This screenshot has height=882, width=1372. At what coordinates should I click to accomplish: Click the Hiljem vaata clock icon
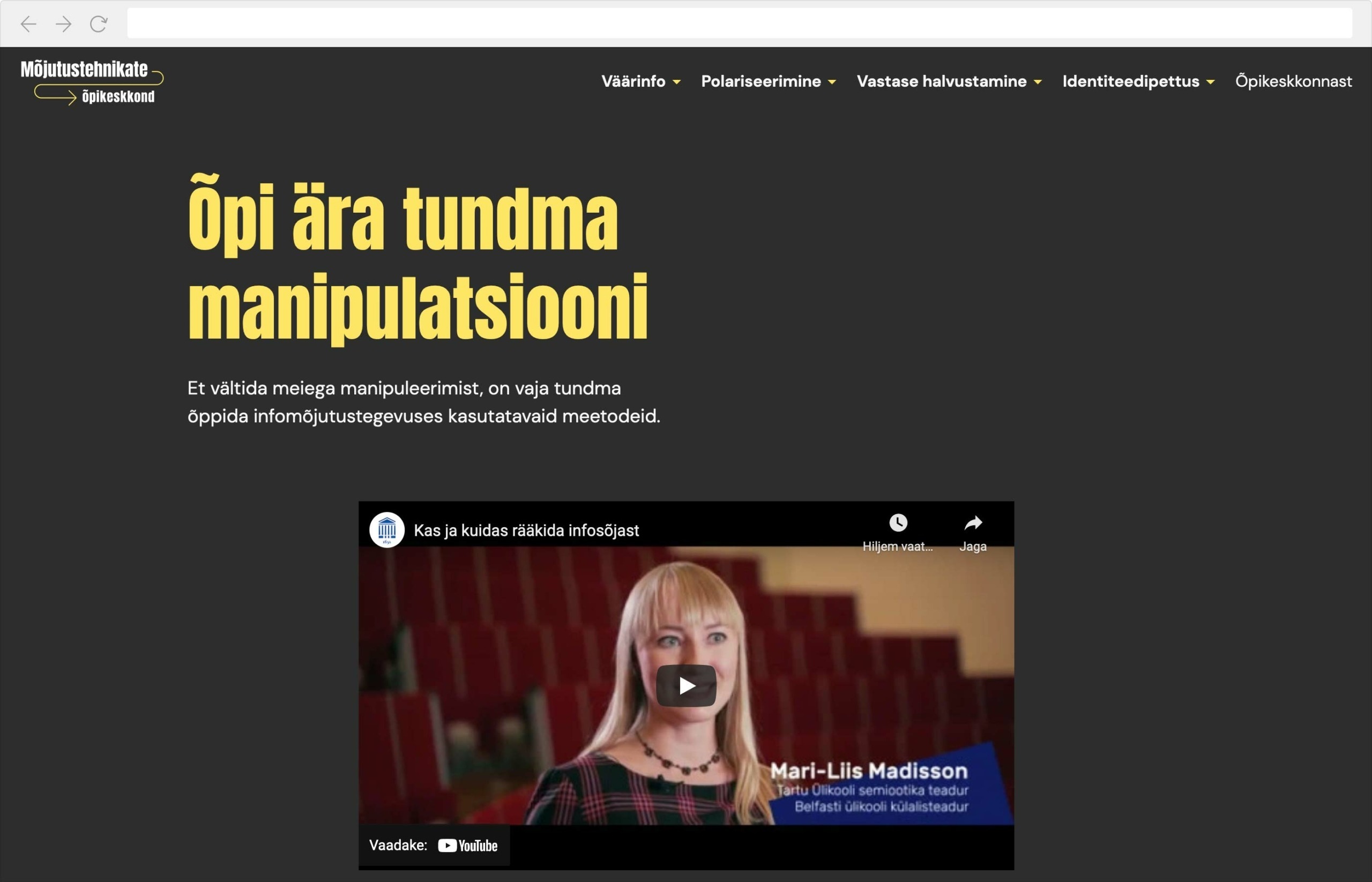coord(898,523)
